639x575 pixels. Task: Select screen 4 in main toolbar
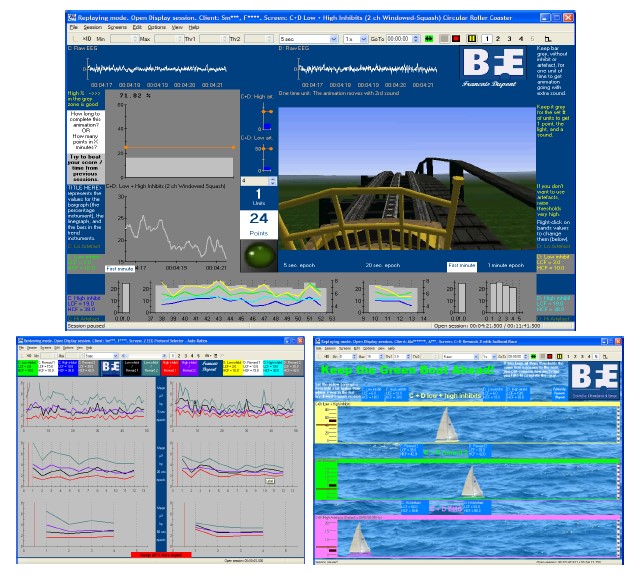521,39
